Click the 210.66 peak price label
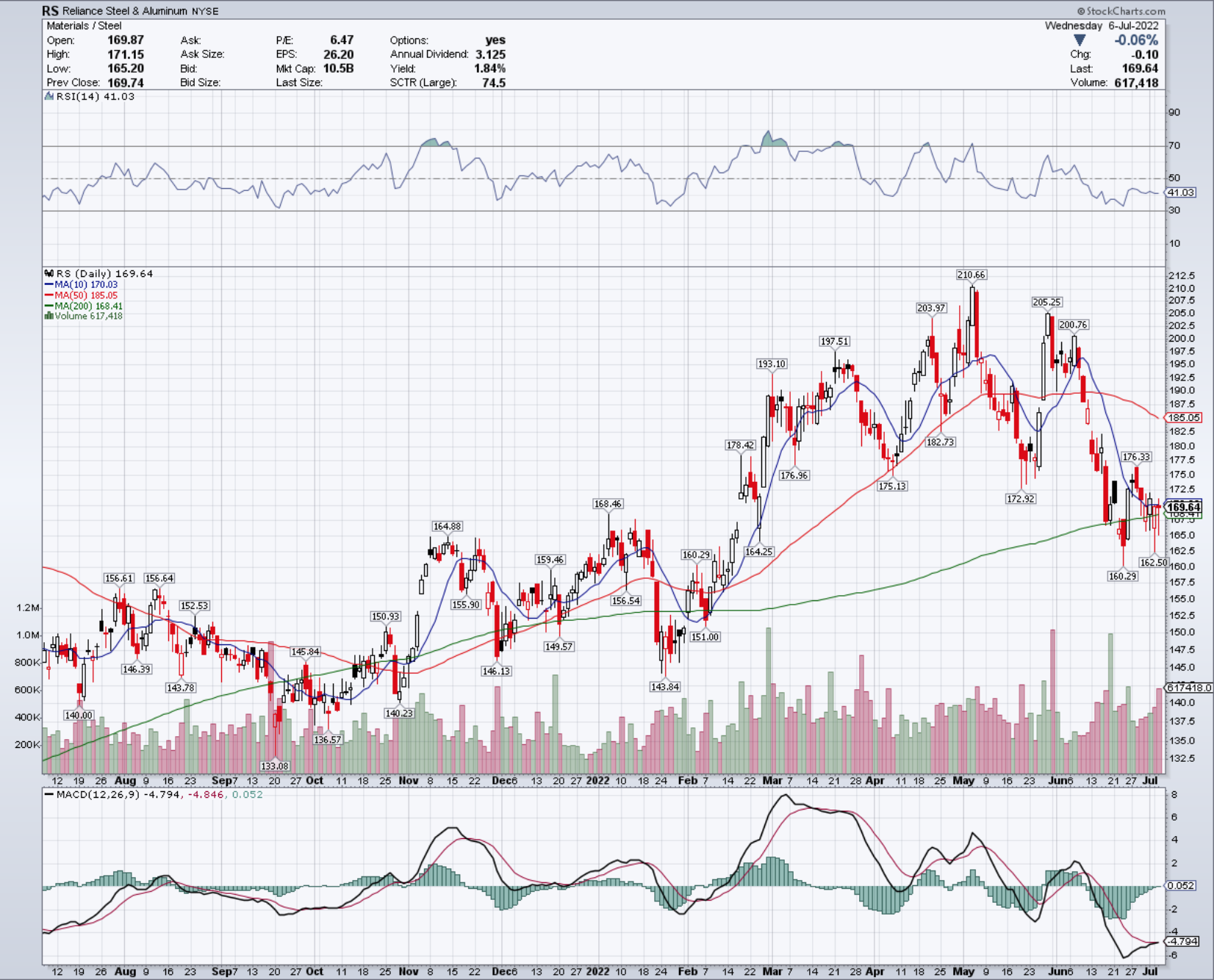 [x=971, y=275]
